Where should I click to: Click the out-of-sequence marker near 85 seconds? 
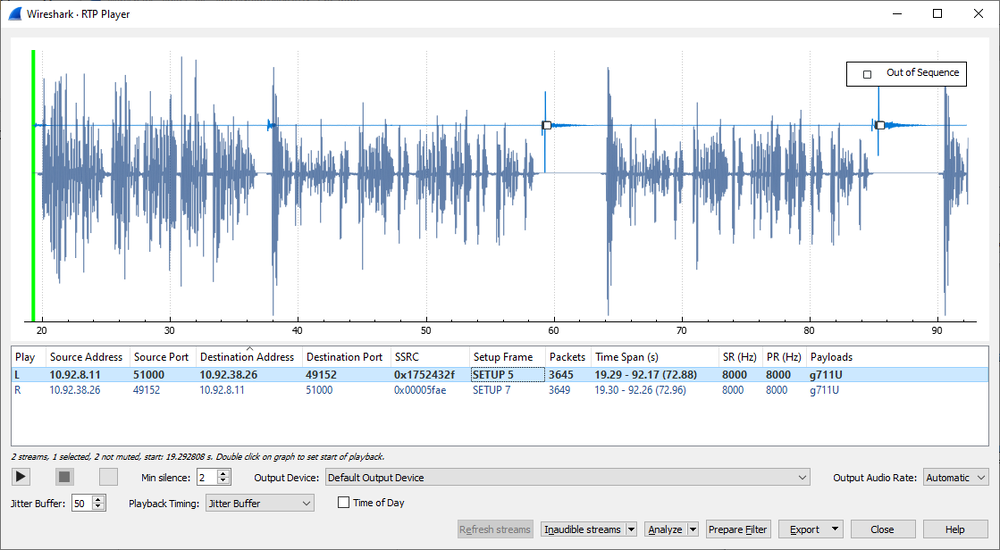pyautogui.click(x=880, y=125)
